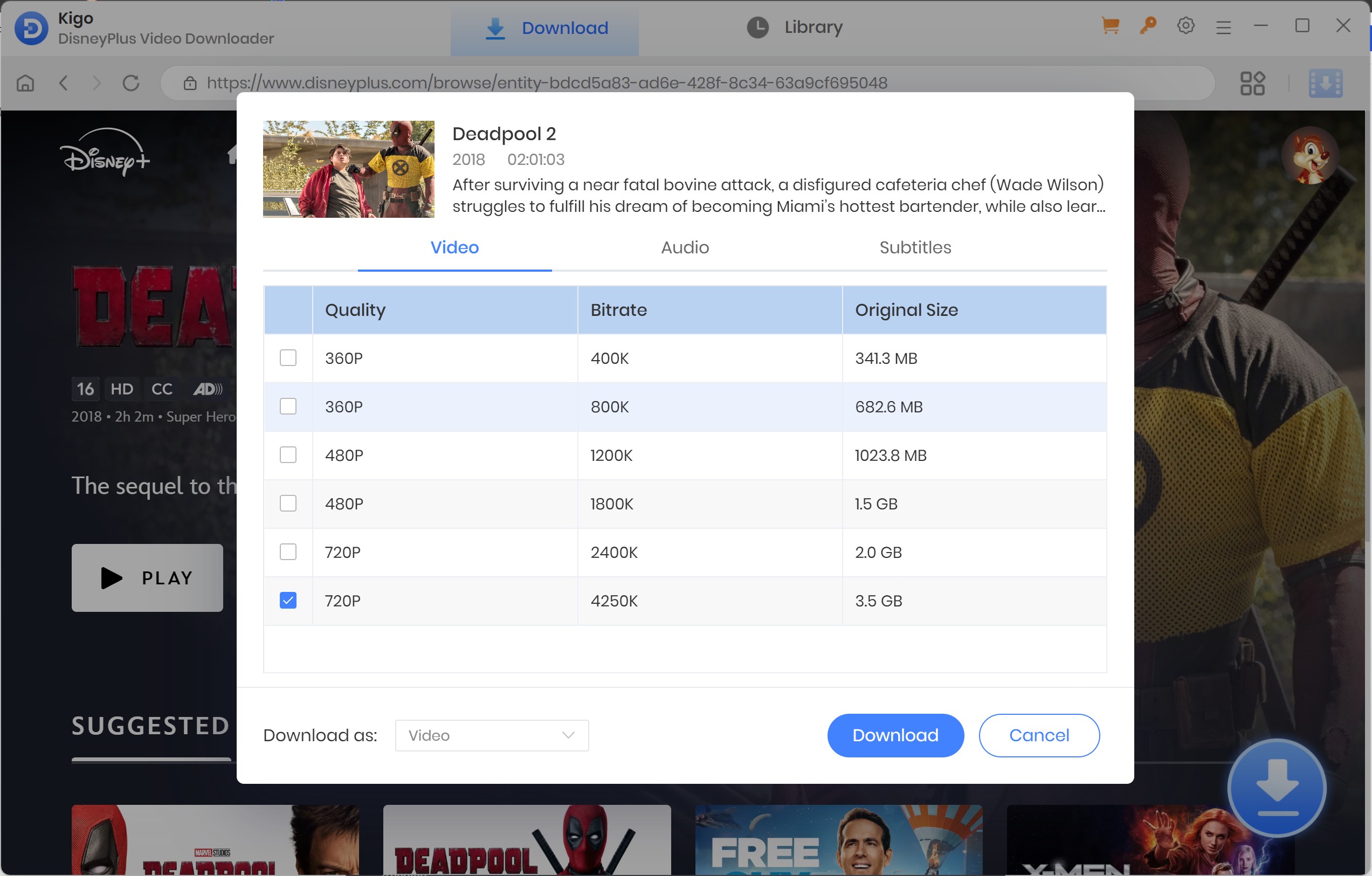Click the blue Download button
This screenshot has width=1372, height=876.
[x=895, y=735]
